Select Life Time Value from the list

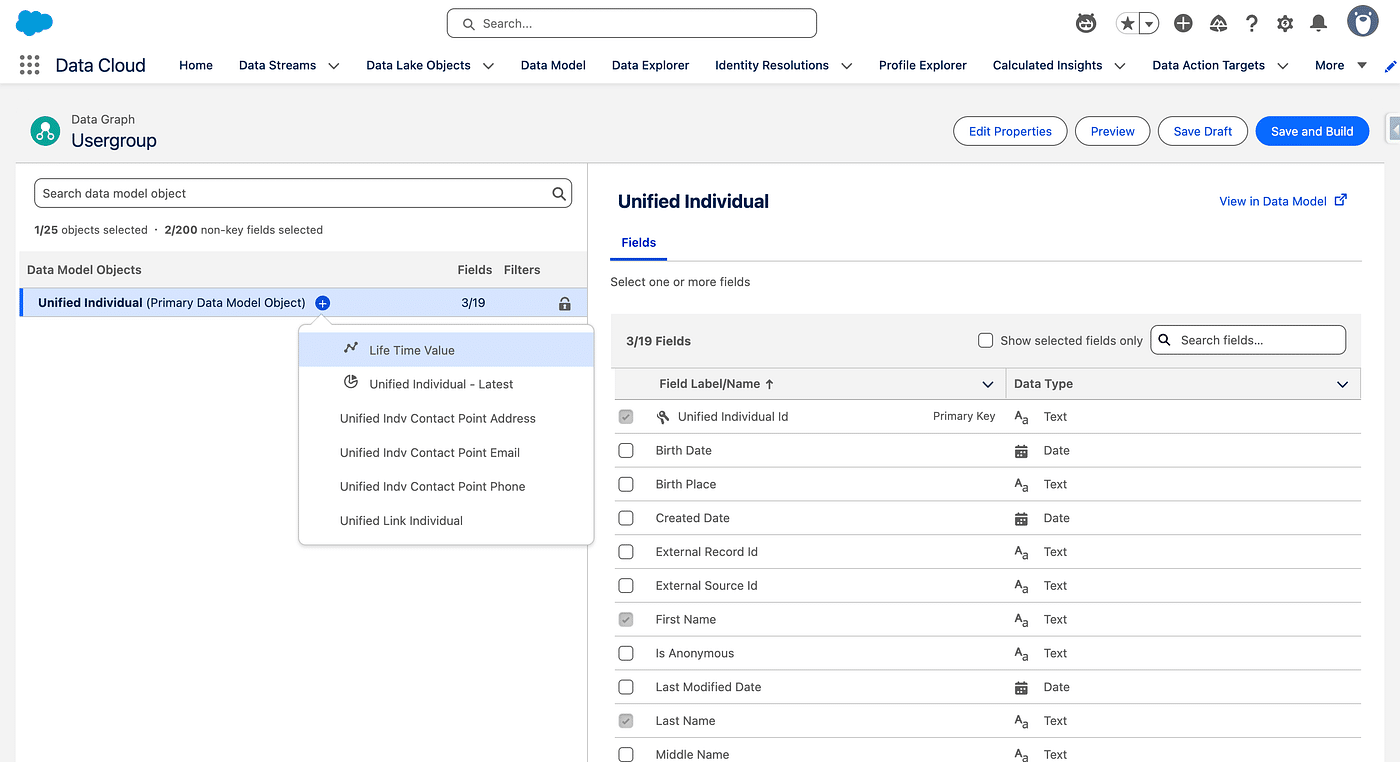click(x=411, y=350)
